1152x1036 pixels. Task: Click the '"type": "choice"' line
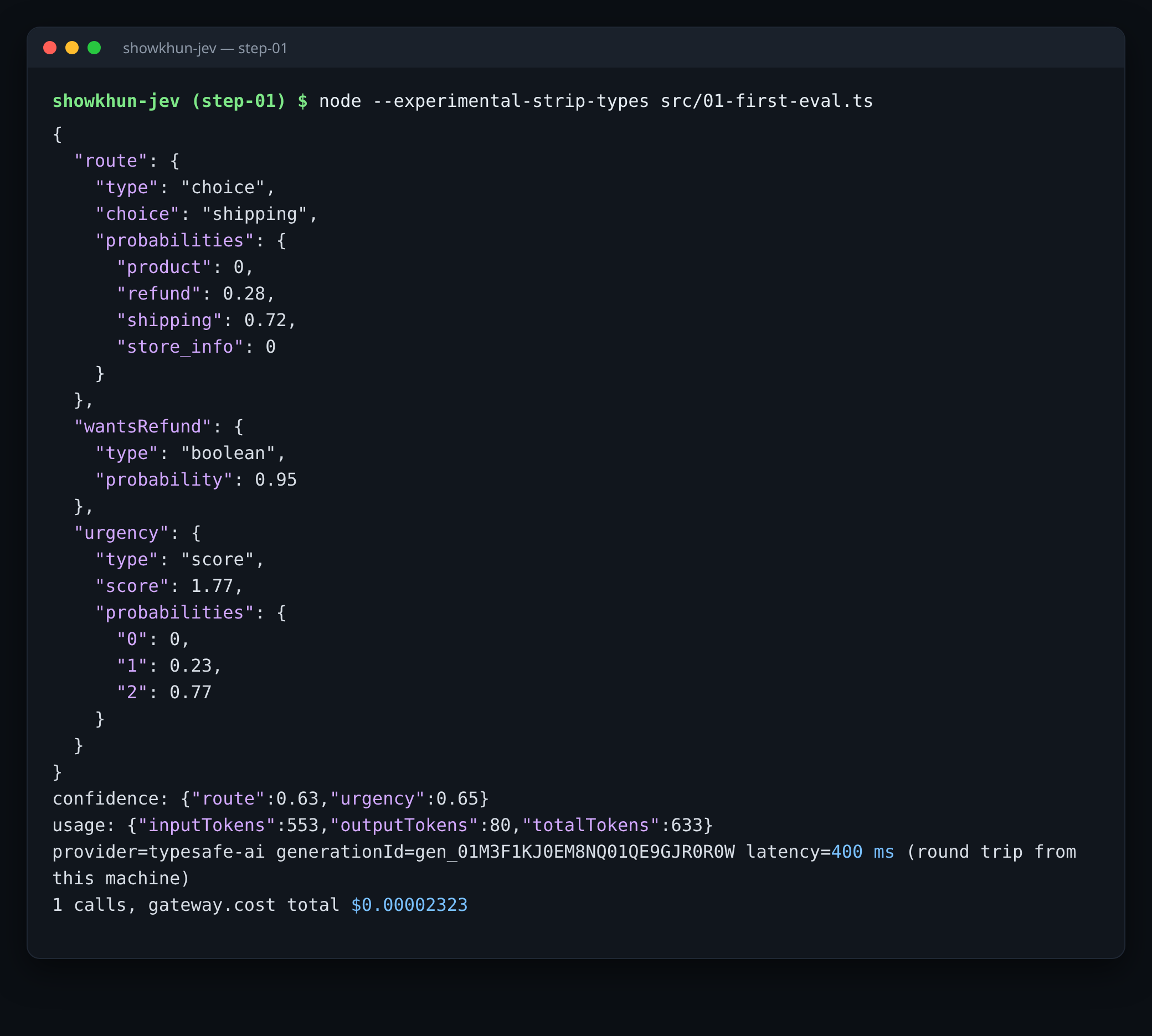pyautogui.click(x=185, y=187)
